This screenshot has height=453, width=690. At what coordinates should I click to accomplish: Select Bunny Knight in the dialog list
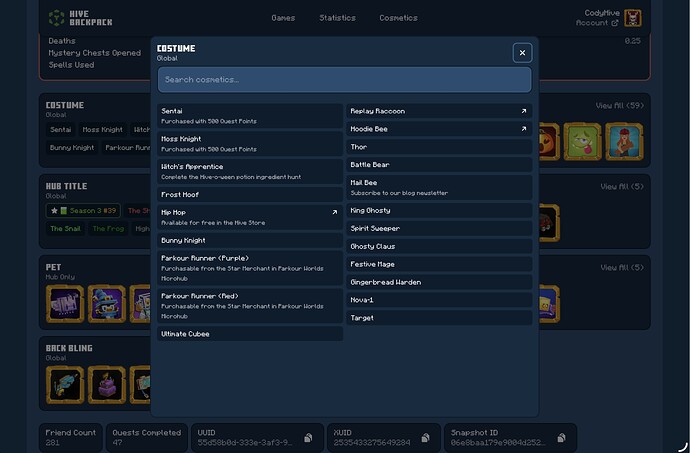click(x=250, y=240)
